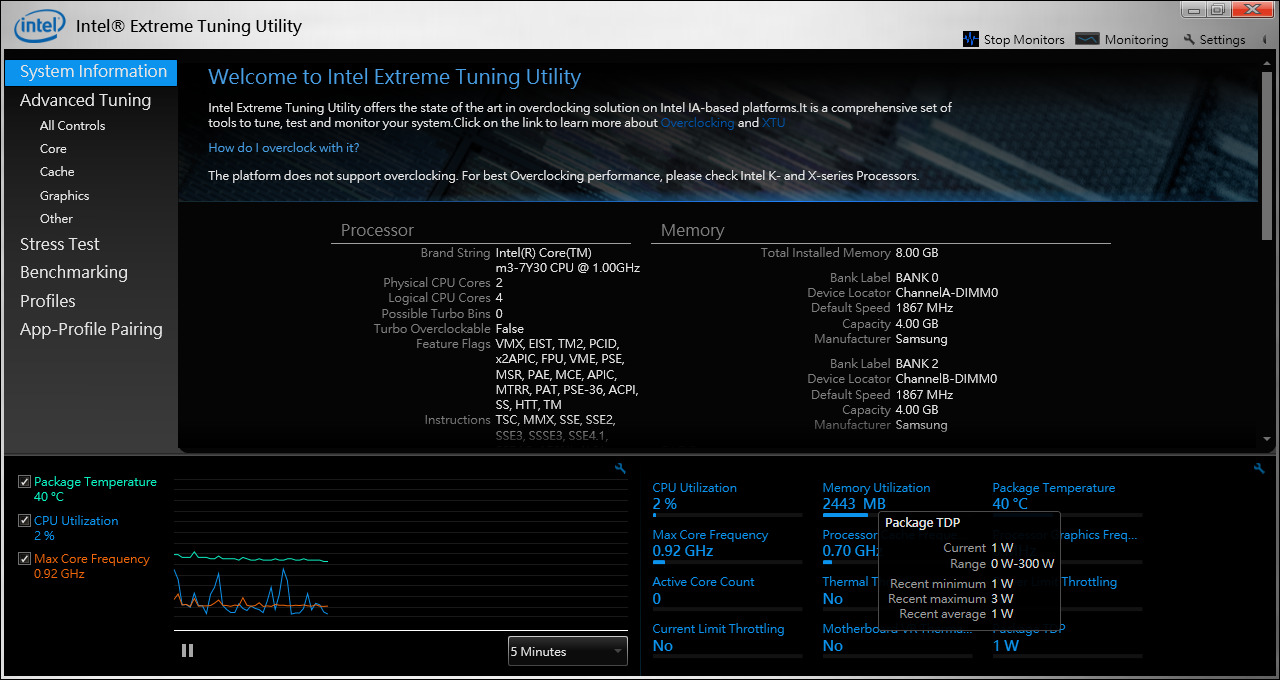Click scrollbar down arrow in info pane

click(1268, 439)
